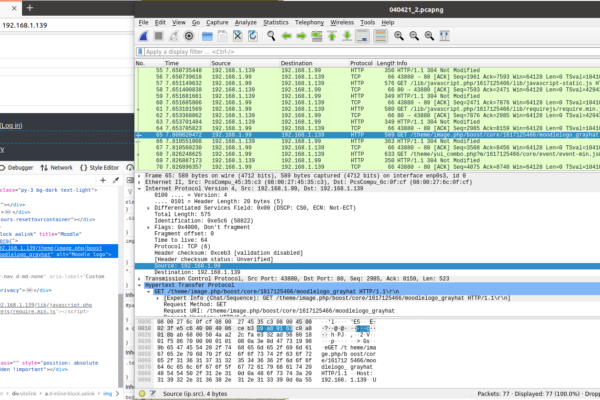Jump to the last packet
Screen dimensions: 600x400
point(347,36)
